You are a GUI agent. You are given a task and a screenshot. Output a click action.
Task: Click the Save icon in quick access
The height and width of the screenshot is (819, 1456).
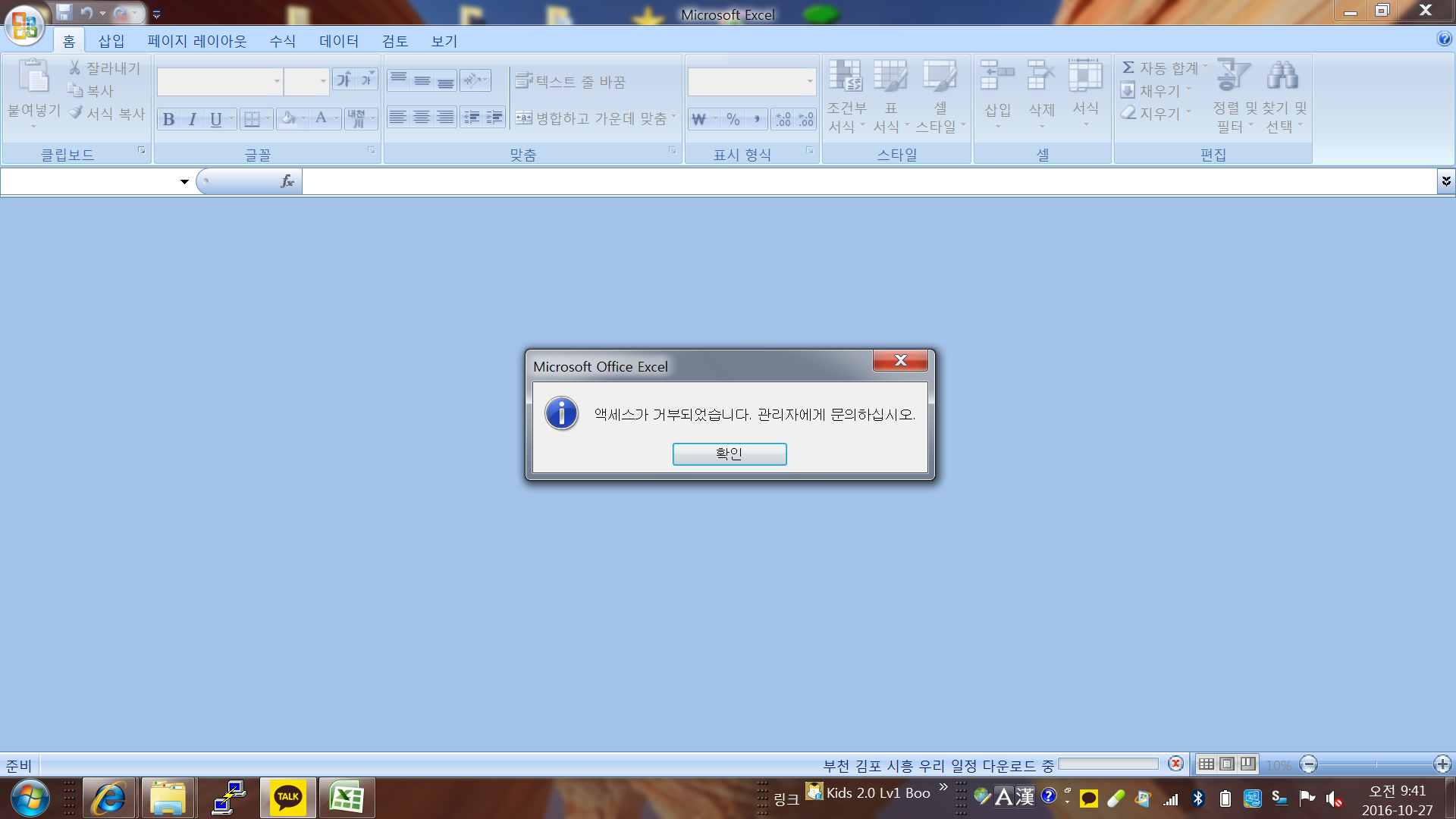(64, 12)
